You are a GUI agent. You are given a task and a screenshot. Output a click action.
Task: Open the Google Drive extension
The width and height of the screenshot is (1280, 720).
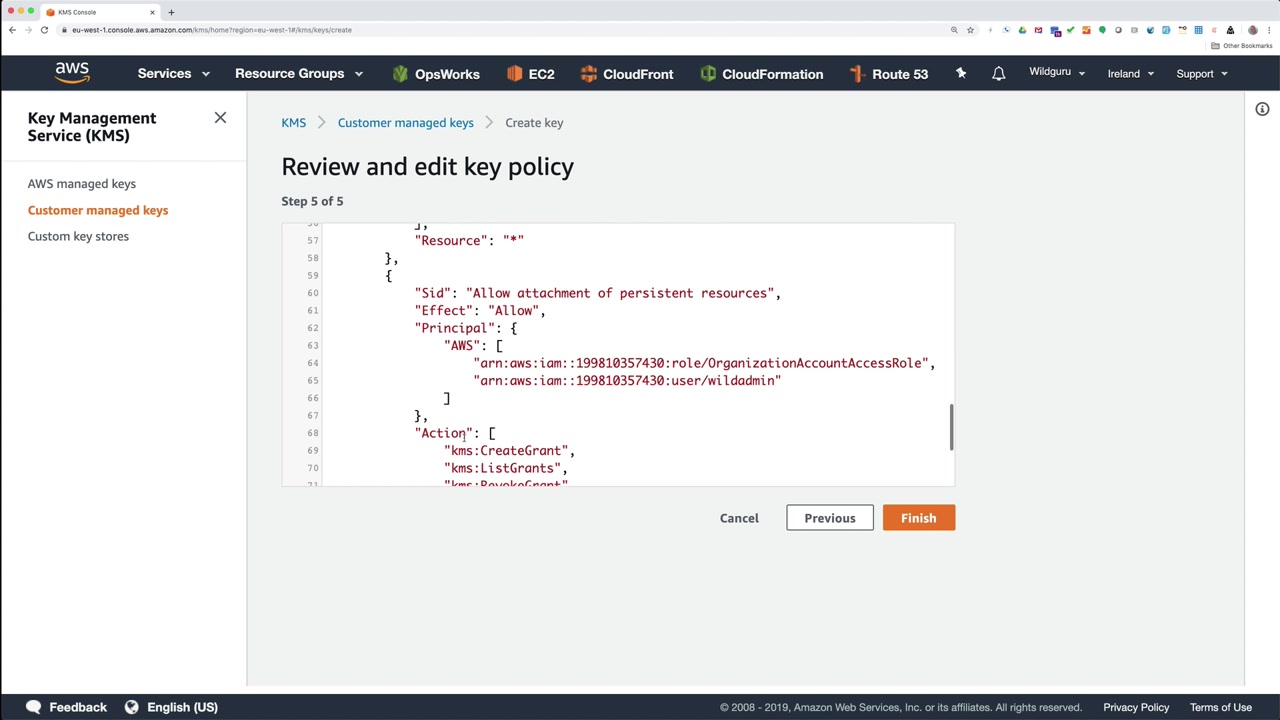pyautogui.click(x=1022, y=30)
